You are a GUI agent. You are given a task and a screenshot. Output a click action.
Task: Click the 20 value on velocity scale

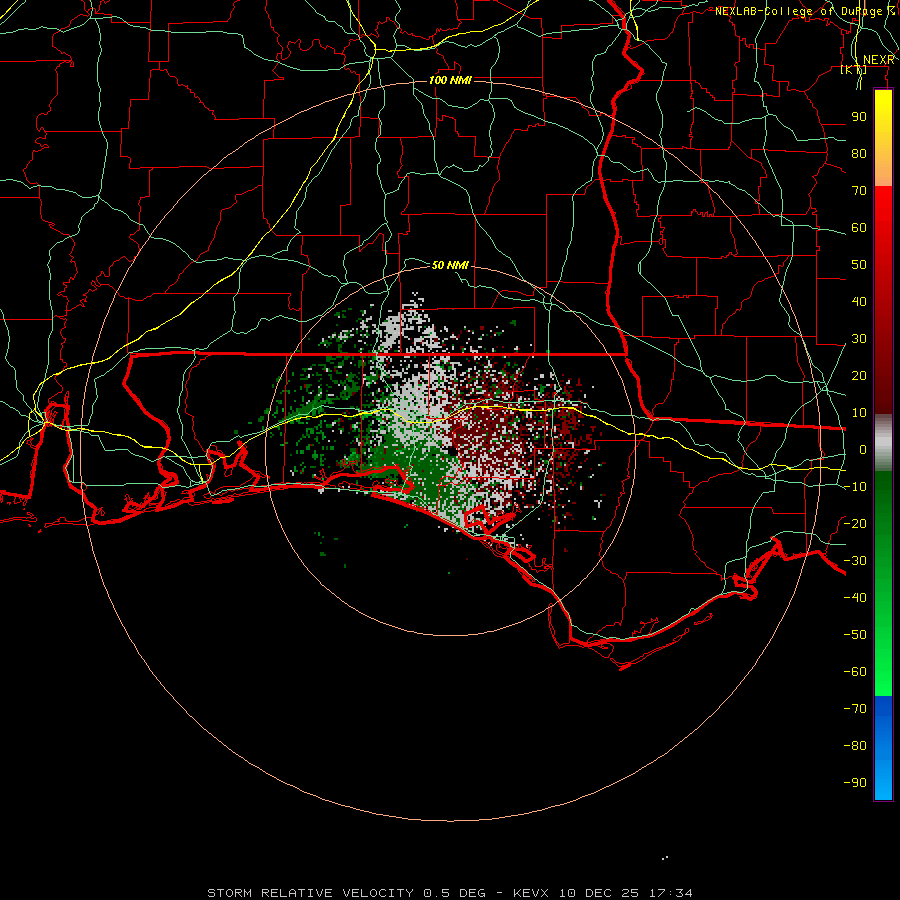tap(859, 375)
